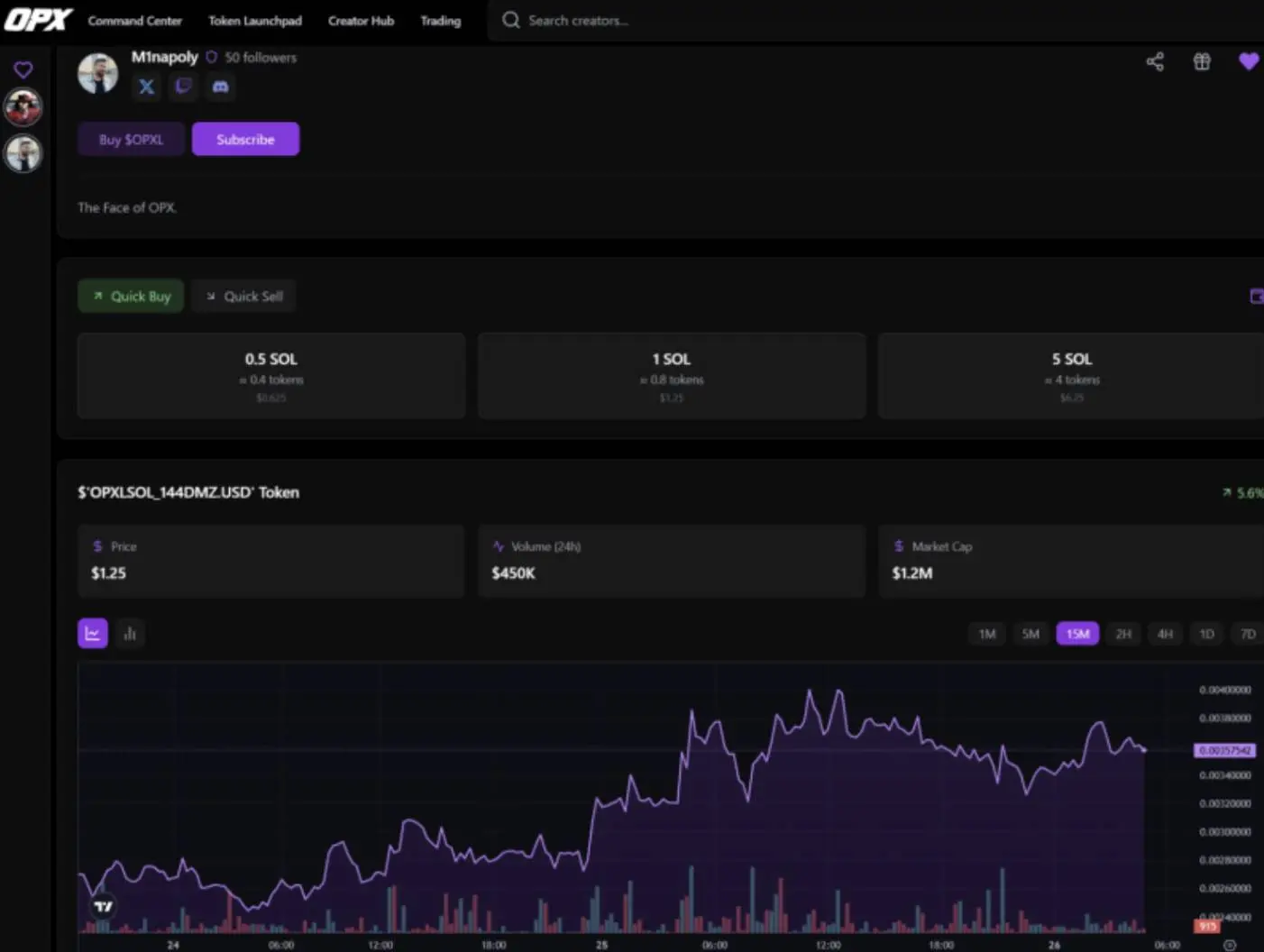
Task: Click the TradingView watermark on the chart
Action: [x=102, y=906]
